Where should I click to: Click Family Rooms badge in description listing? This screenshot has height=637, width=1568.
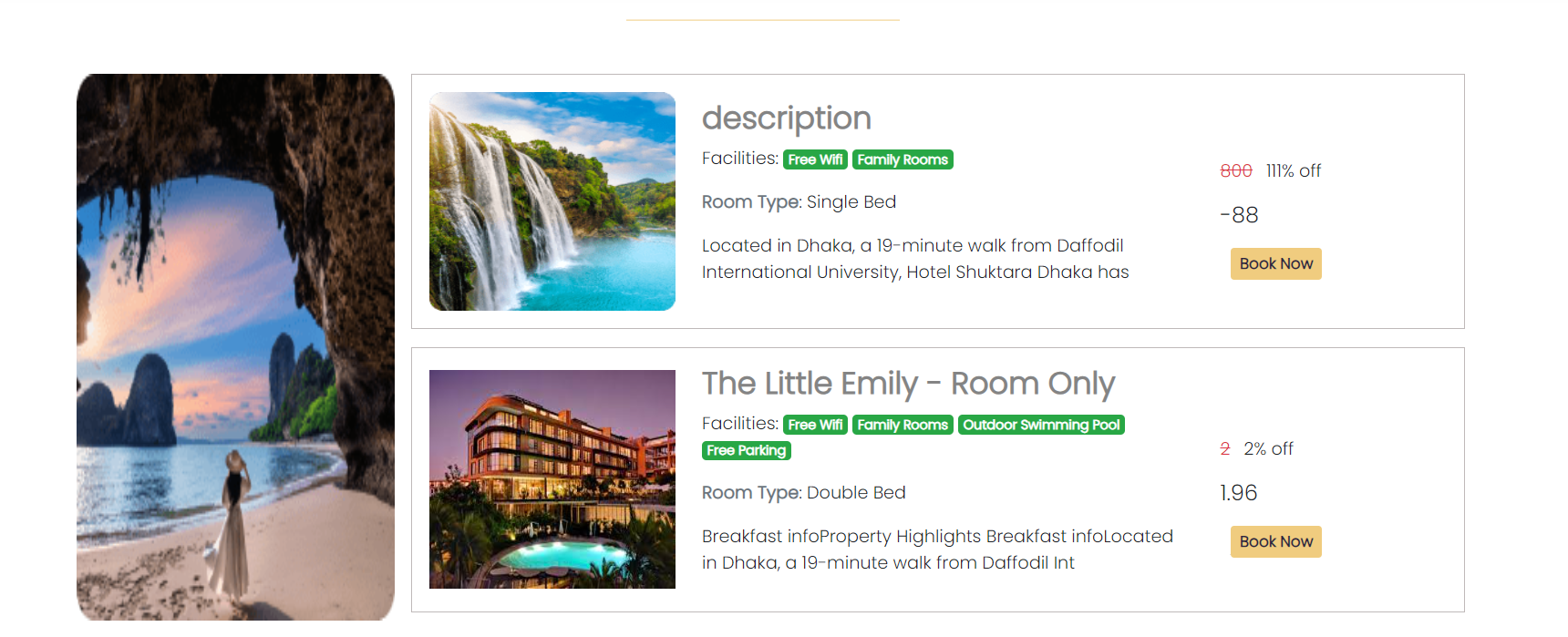(903, 159)
